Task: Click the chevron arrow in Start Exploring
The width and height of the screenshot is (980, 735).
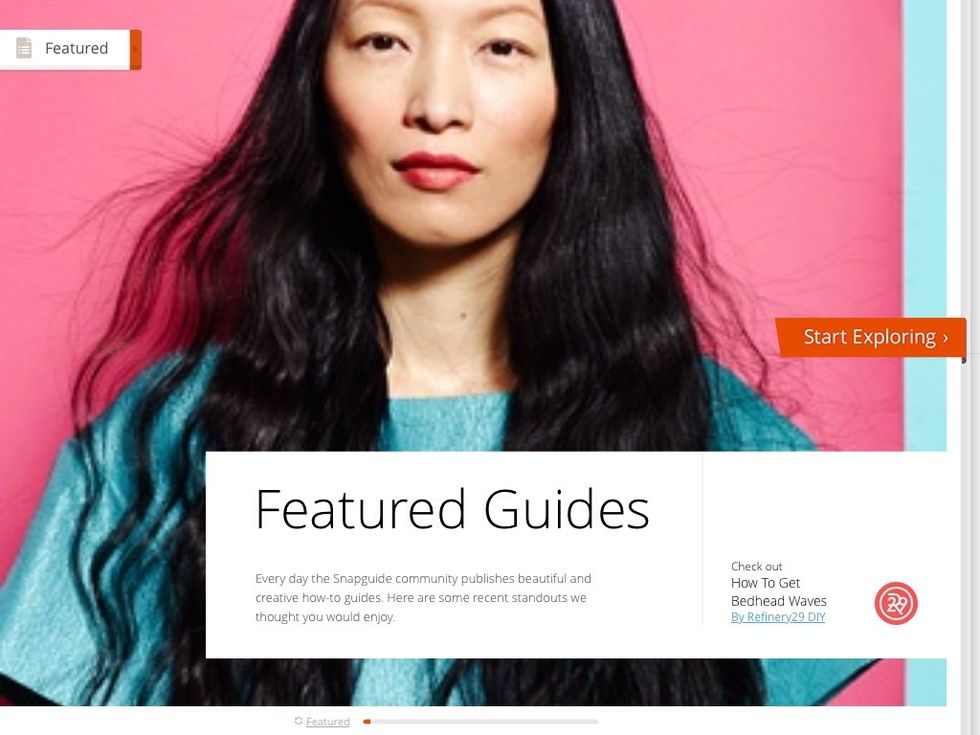Action: click(945, 338)
